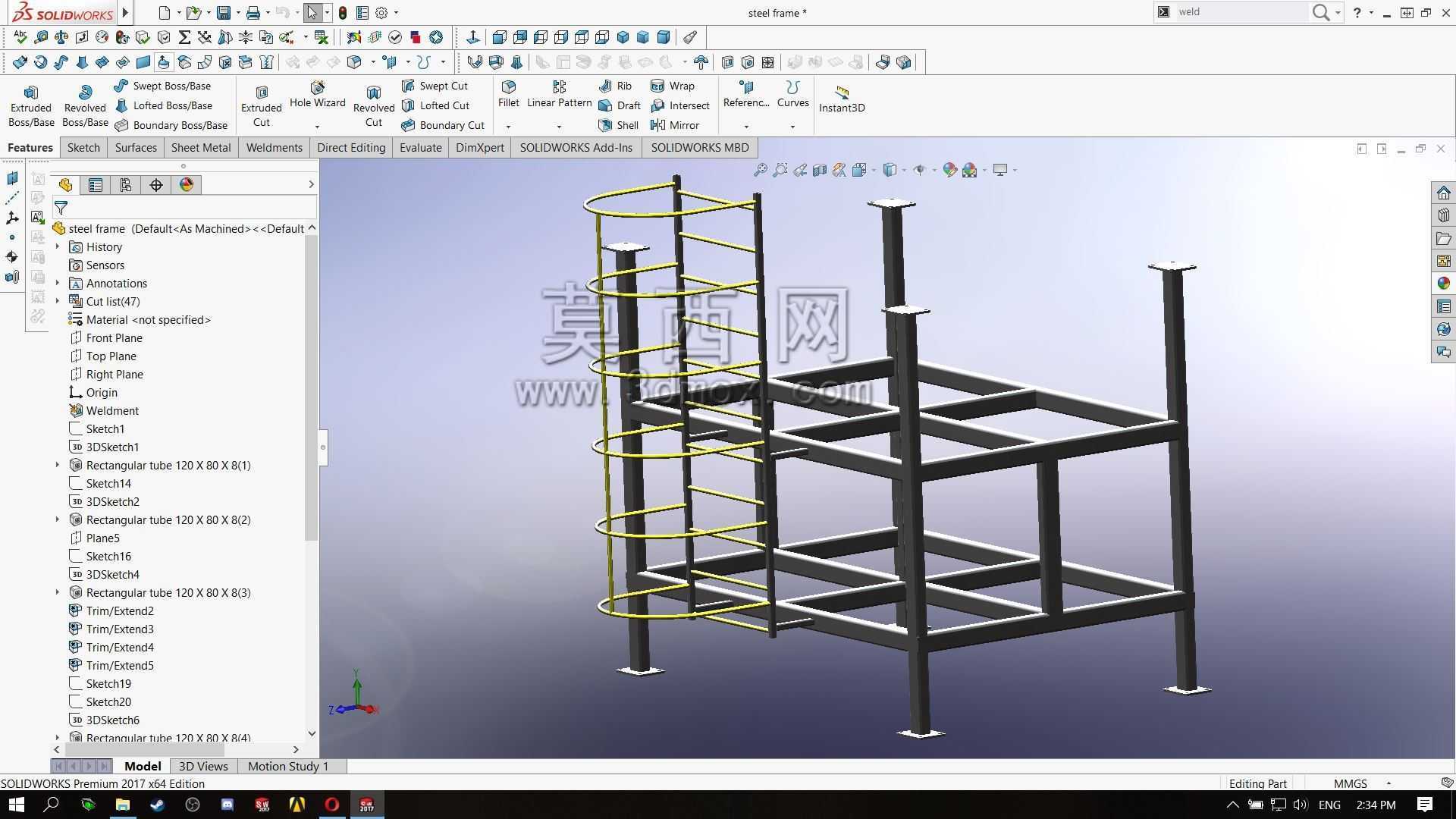This screenshot has width=1456, height=819.
Task: Use the Wrap feature
Action: pos(673,86)
